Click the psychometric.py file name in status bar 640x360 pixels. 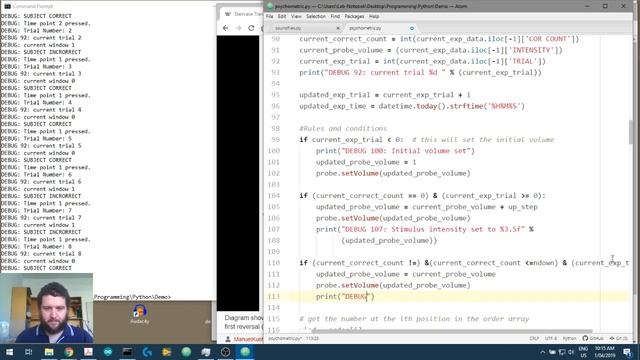click(x=284, y=338)
